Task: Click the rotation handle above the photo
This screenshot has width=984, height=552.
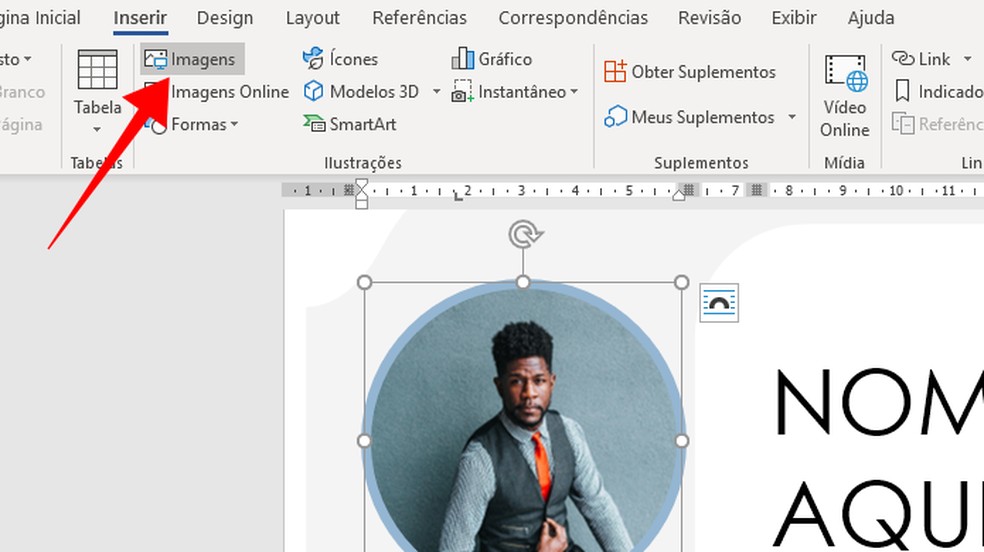Action: click(x=522, y=235)
